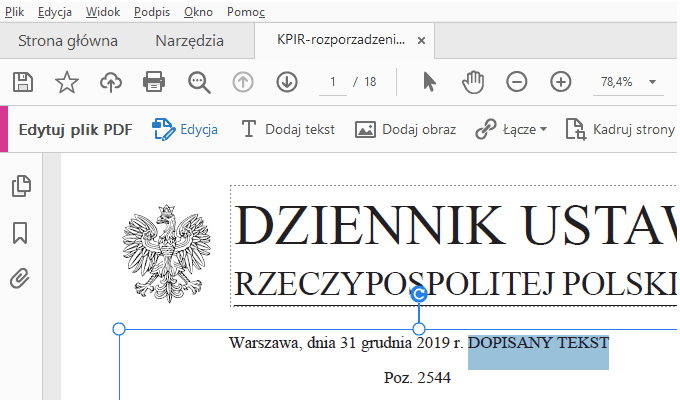The width and height of the screenshot is (680, 400).
Task: Click the text Warszawa, dnia 31 grudnia
Action: (320, 343)
